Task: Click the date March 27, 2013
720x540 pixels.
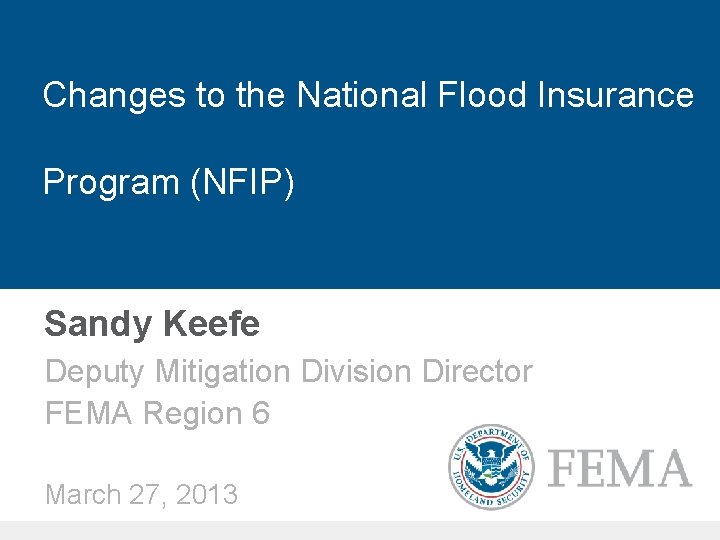Action: (x=141, y=494)
